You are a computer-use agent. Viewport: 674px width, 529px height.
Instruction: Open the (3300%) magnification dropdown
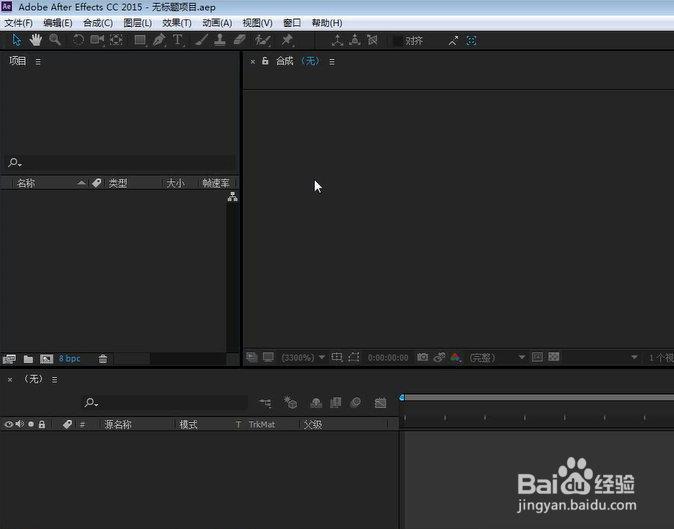(303, 358)
